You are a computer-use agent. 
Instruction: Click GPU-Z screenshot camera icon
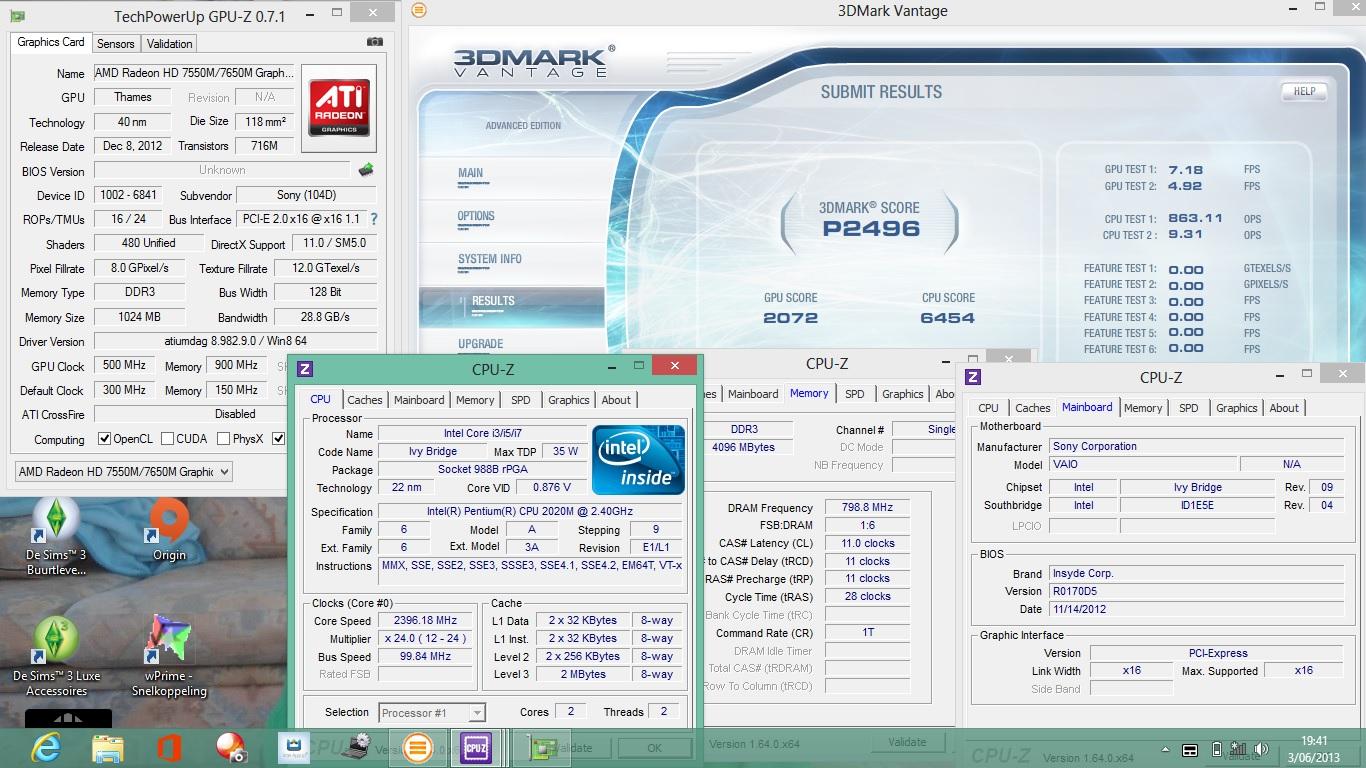[374, 42]
